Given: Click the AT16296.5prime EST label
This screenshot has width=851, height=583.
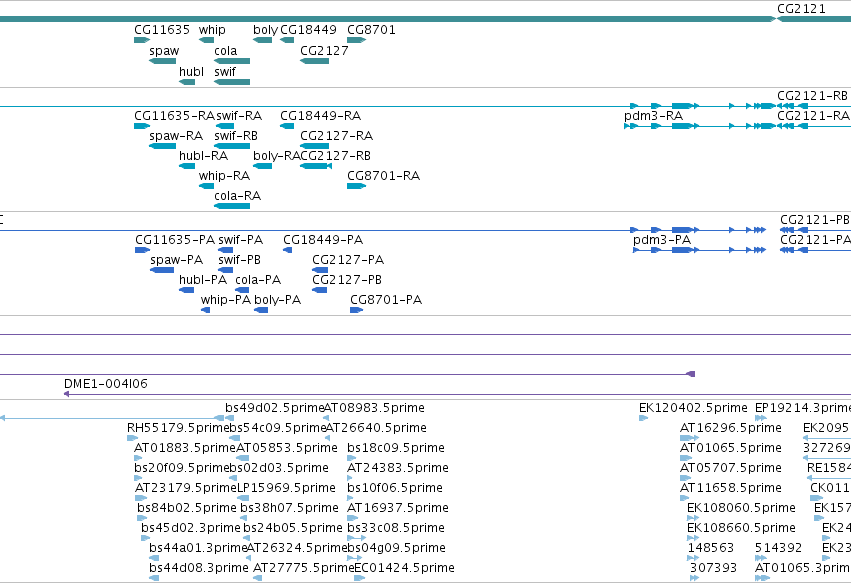Looking at the screenshot, I should tap(731, 428).
